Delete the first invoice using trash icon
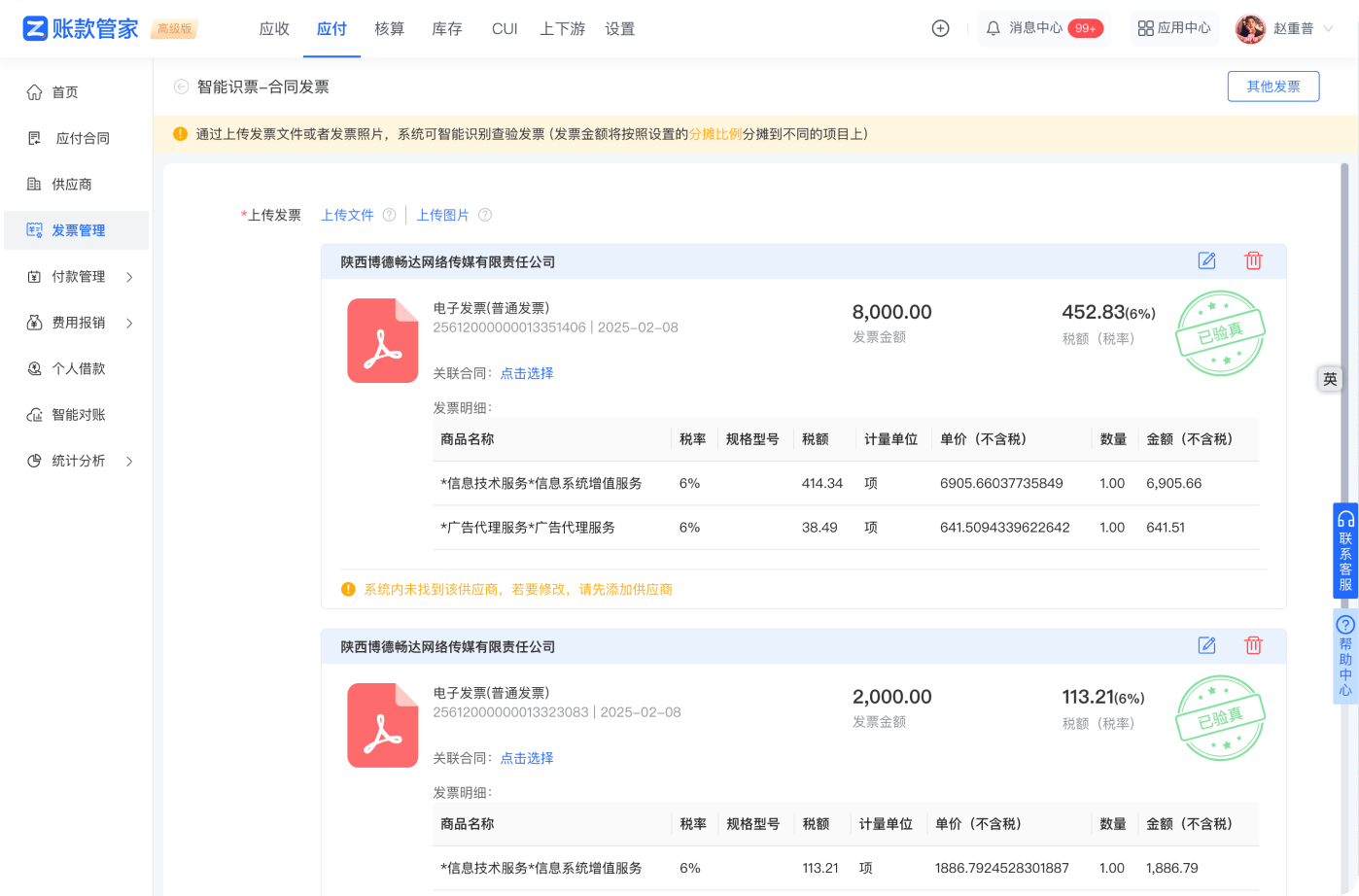The image size is (1359, 896). (1253, 260)
